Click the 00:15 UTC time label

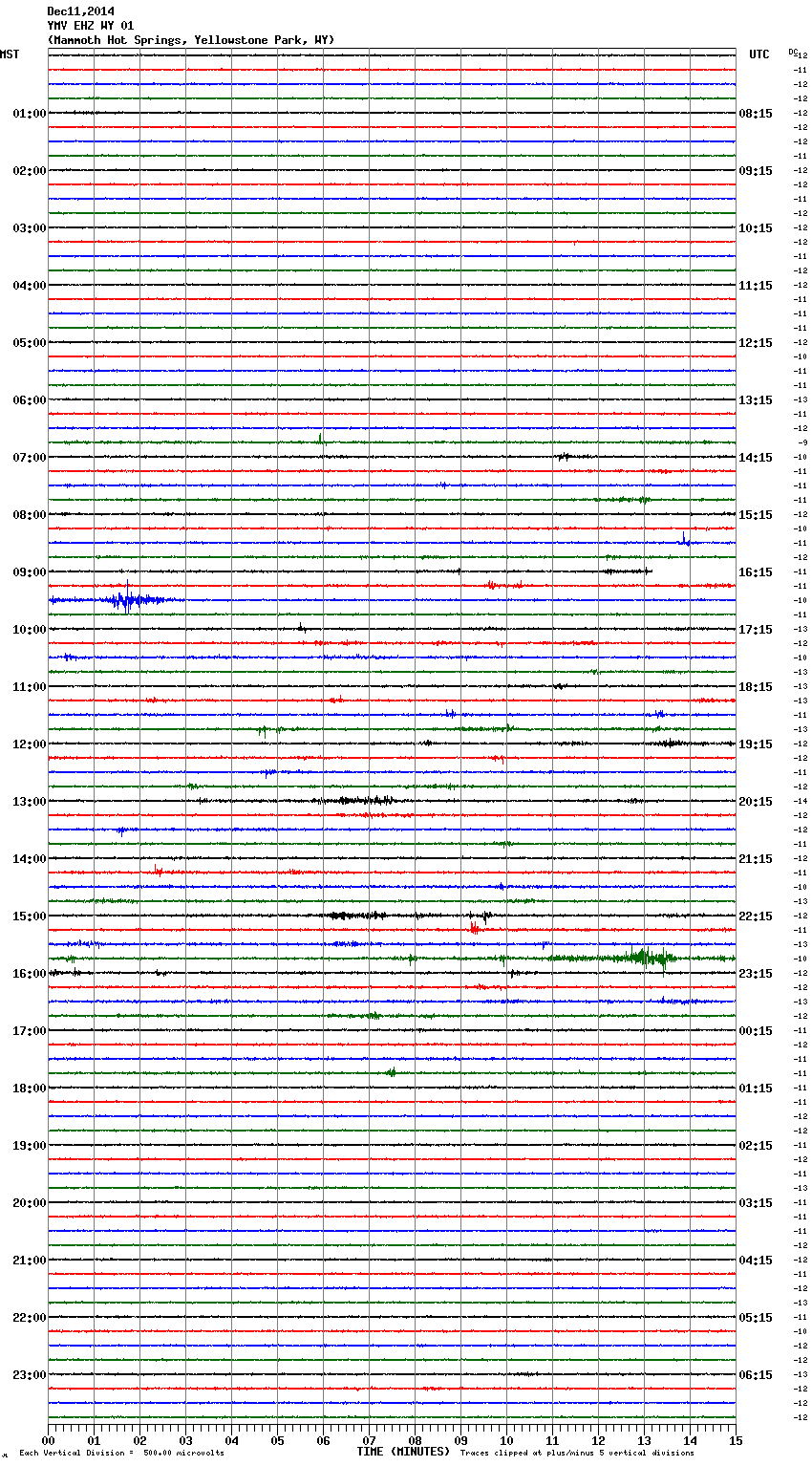[x=756, y=1031]
